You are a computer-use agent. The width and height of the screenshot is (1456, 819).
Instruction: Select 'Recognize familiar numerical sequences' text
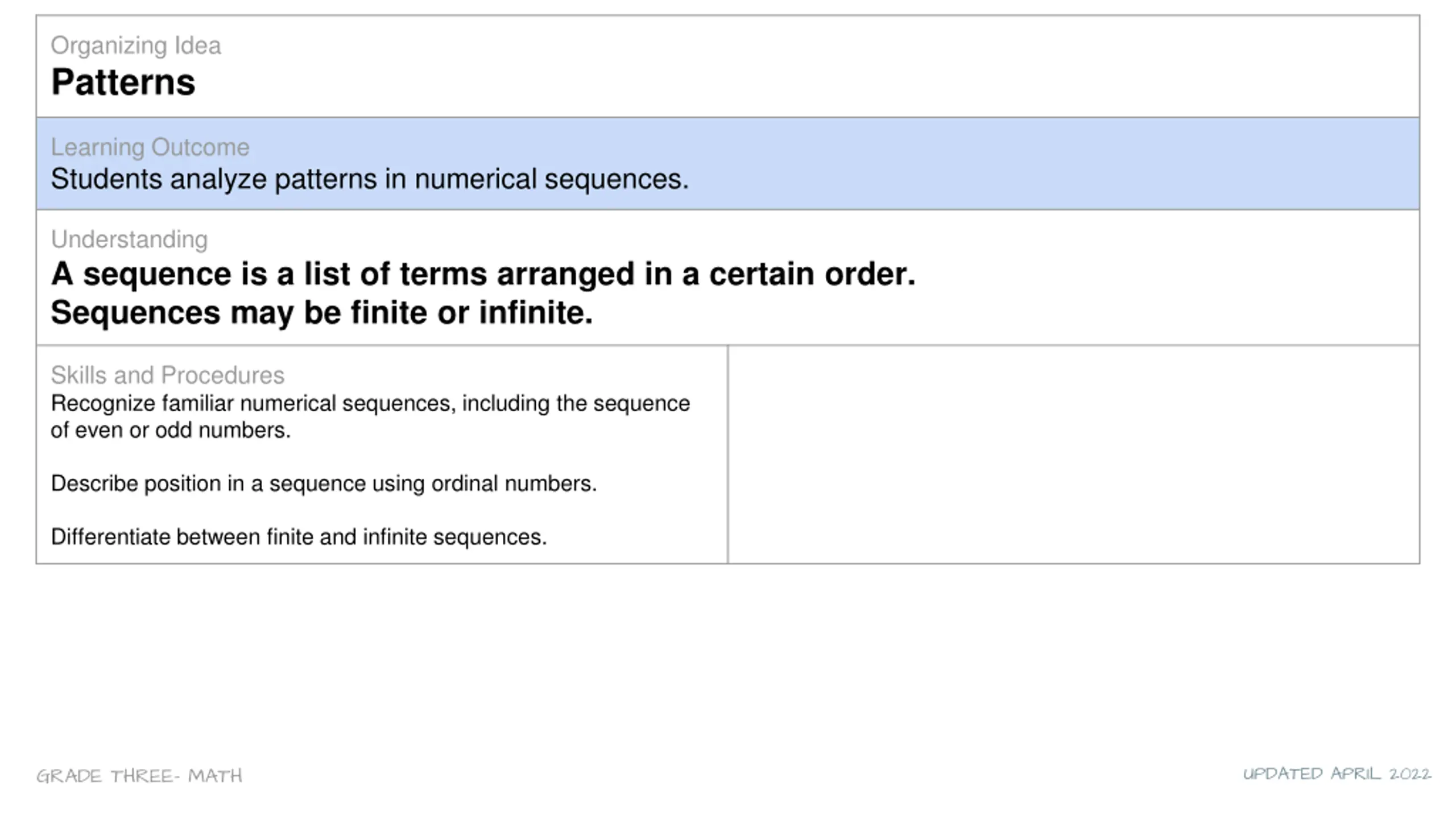(x=370, y=403)
